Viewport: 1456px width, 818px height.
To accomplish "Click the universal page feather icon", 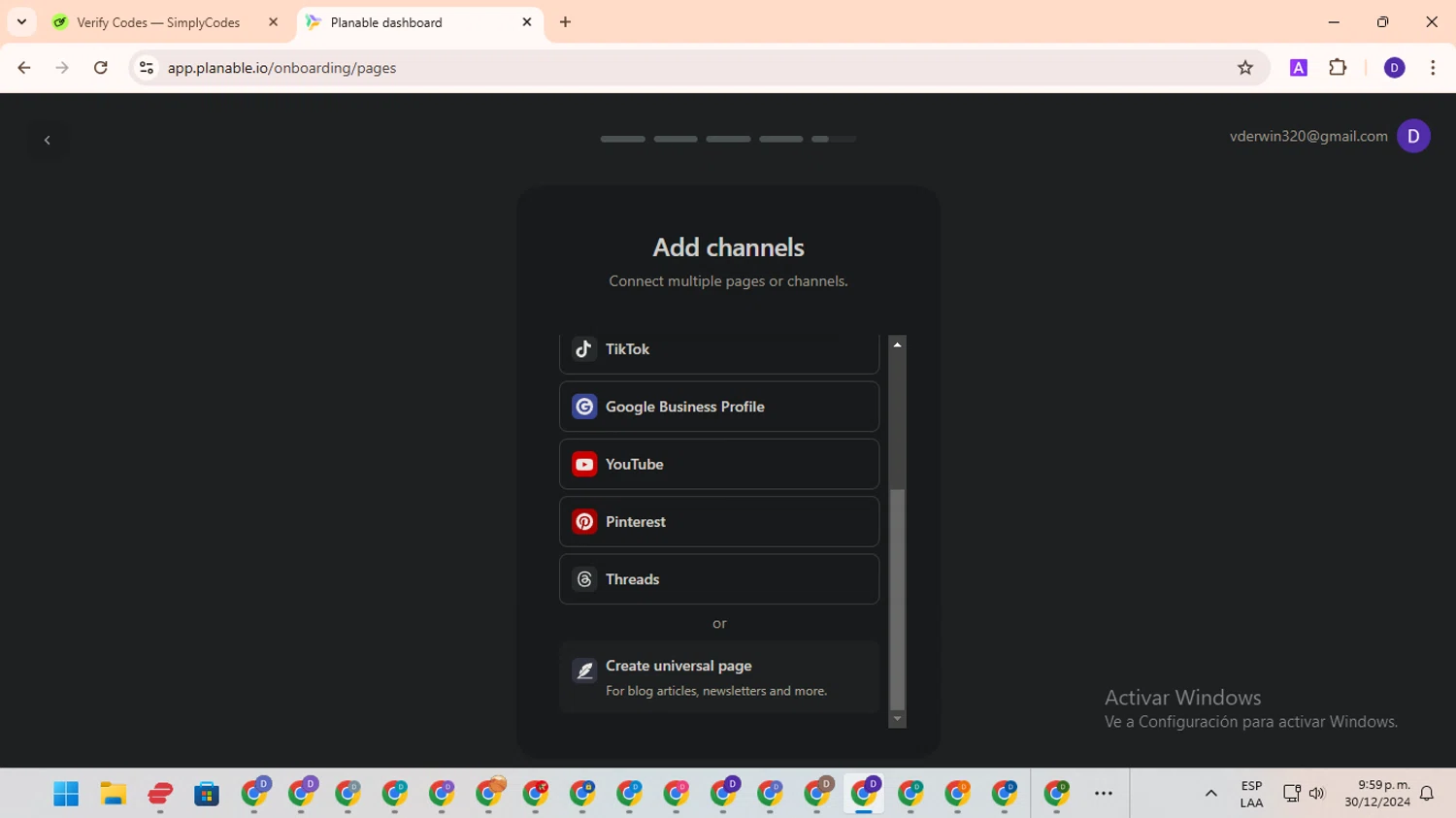I will click(x=584, y=671).
